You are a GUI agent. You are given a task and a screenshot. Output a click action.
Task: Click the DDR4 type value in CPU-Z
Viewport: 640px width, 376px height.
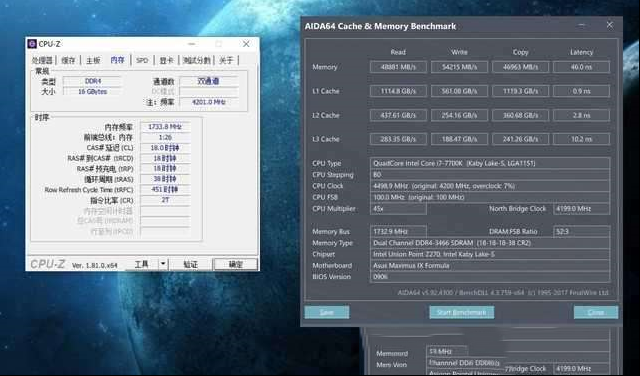coord(93,81)
